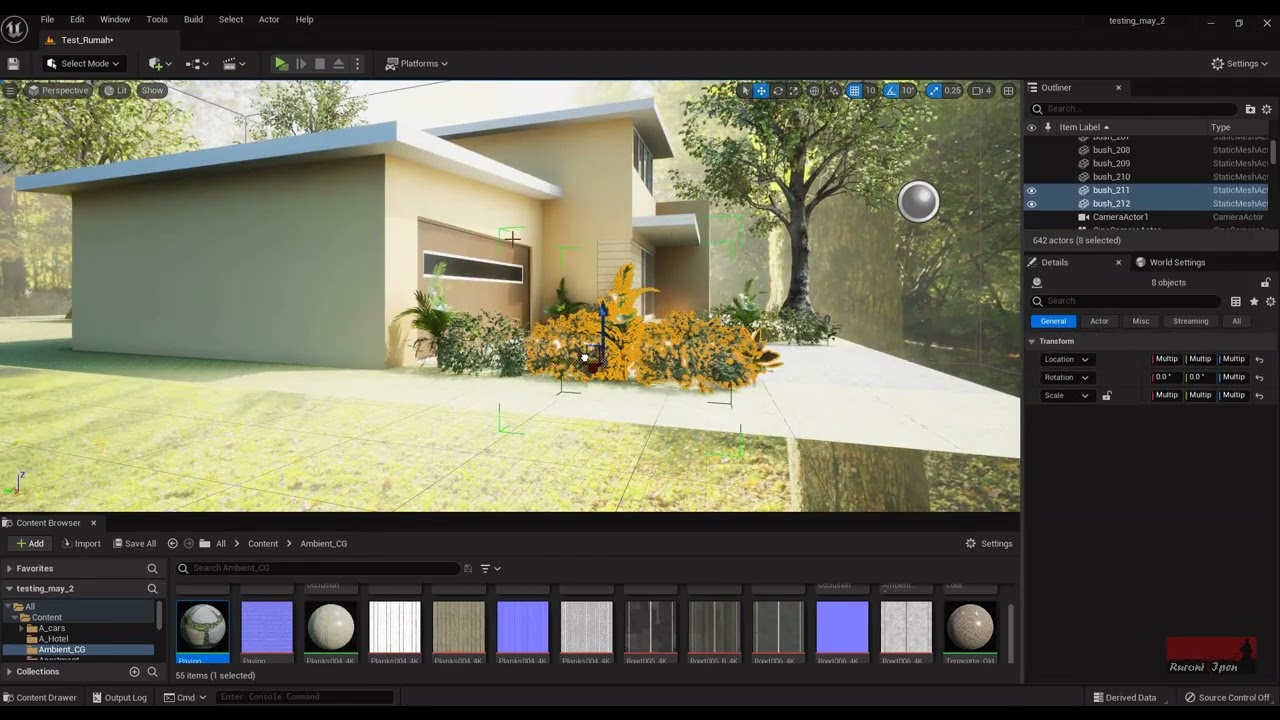Open the Cinematics clapperboard dropdown
This screenshot has height=720, width=1280.
[233, 64]
